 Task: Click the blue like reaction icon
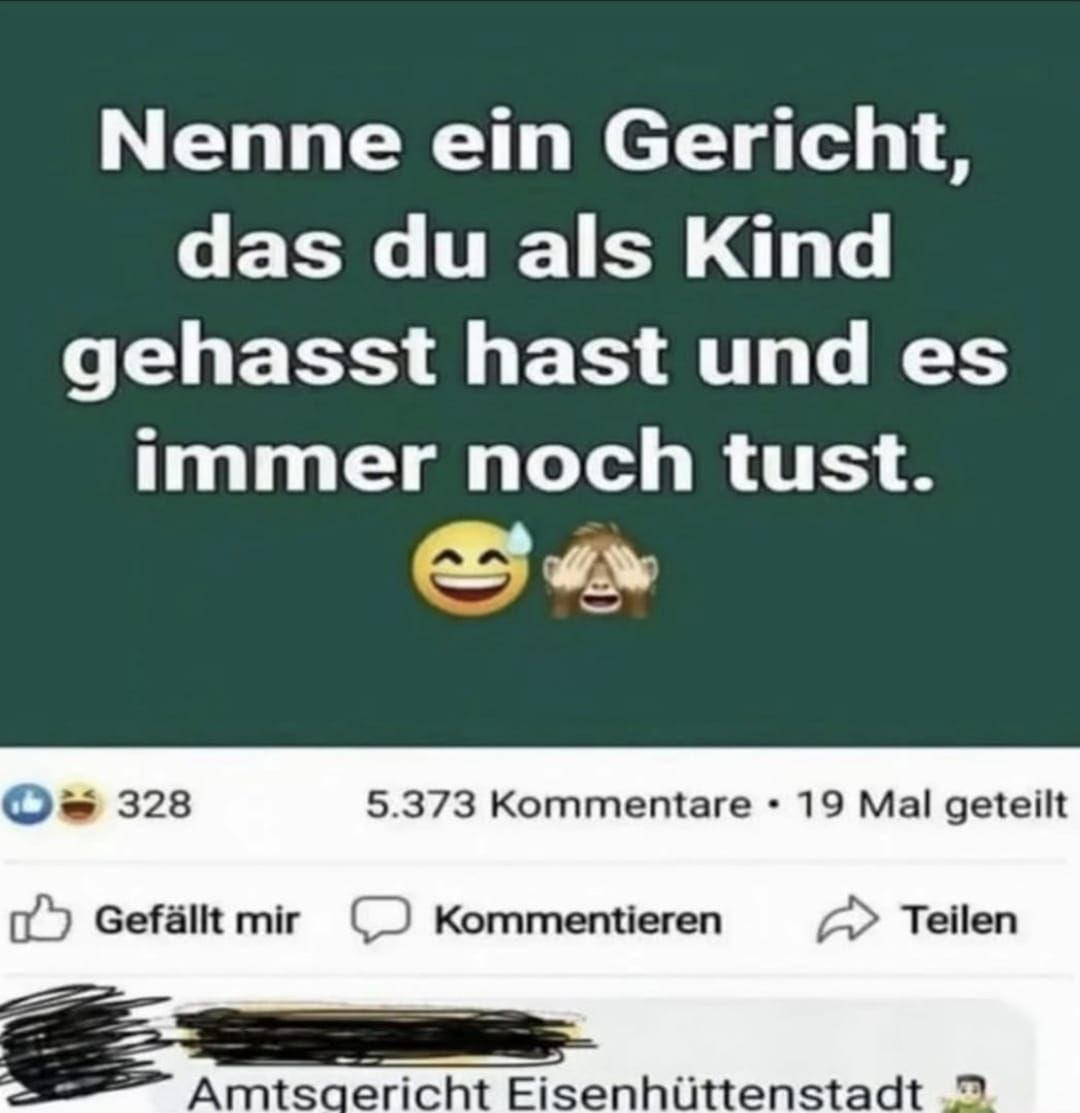[22, 805]
